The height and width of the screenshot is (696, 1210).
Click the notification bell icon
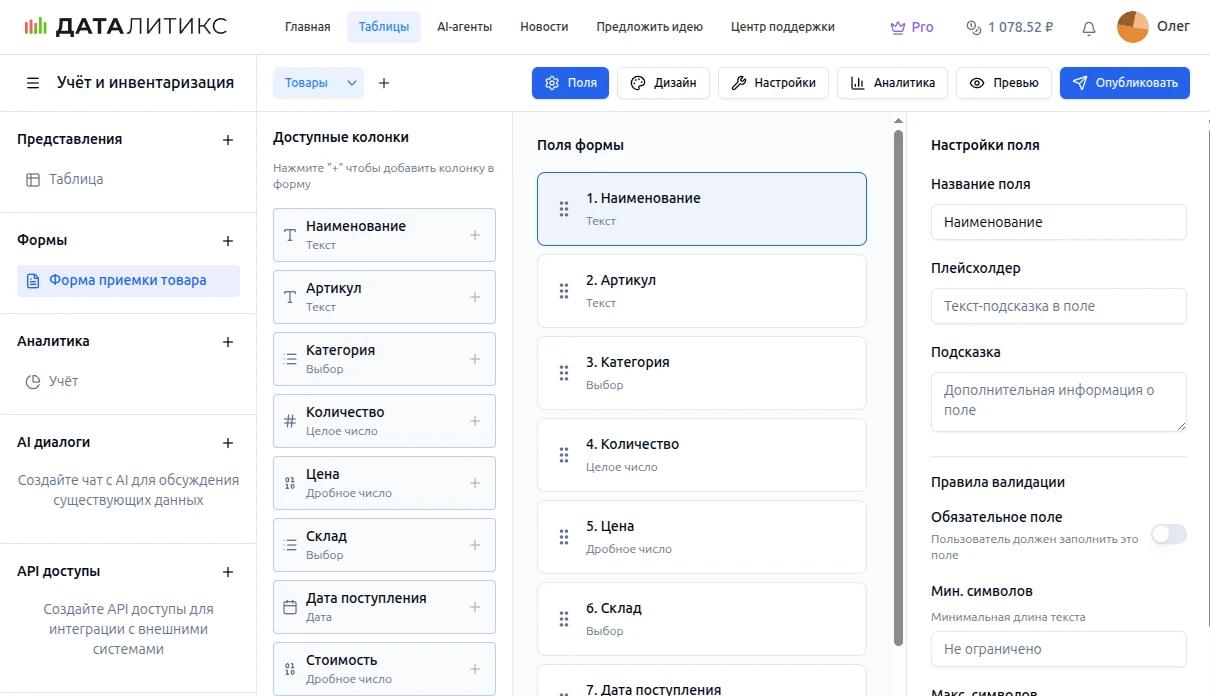click(x=1089, y=28)
